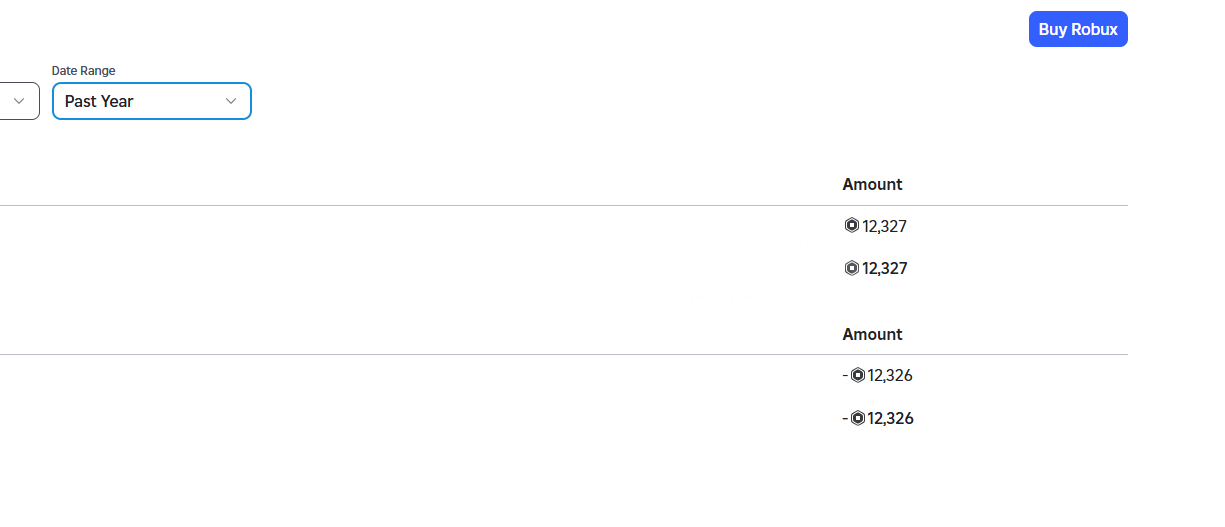Click the Robux icon next to bold -12,326

coord(858,418)
